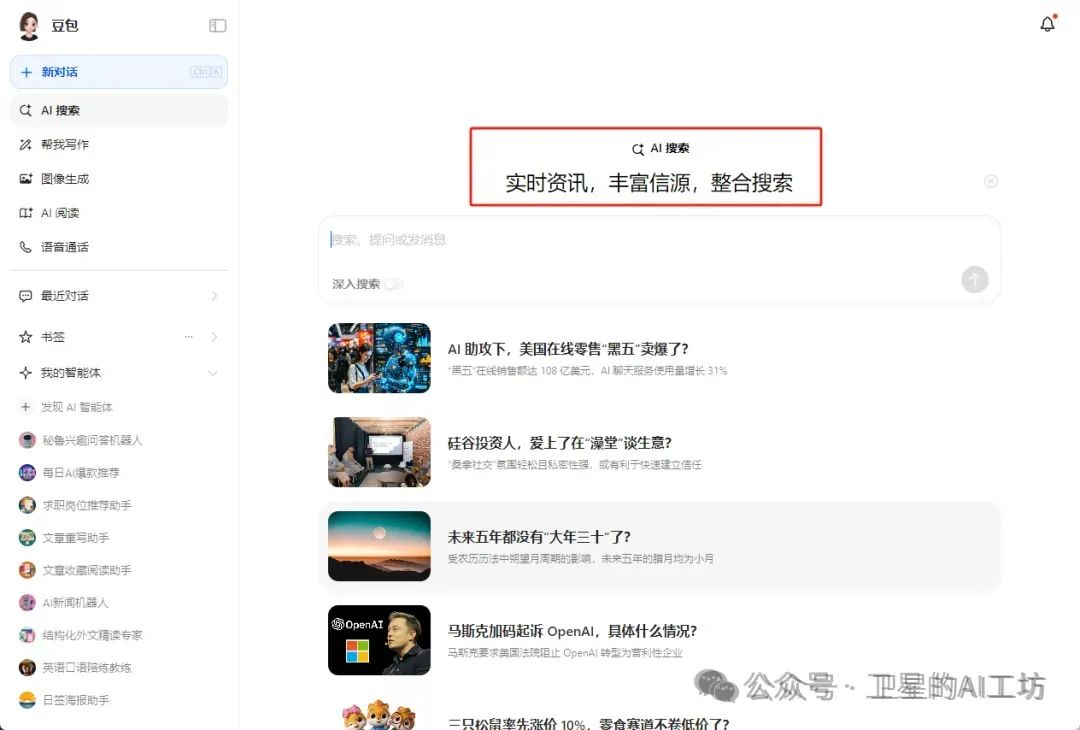Image resolution: width=1080 pixels, height=730 pixels.
Task: Start a 新对话 new chat
Action: click(x=119, y=72)
